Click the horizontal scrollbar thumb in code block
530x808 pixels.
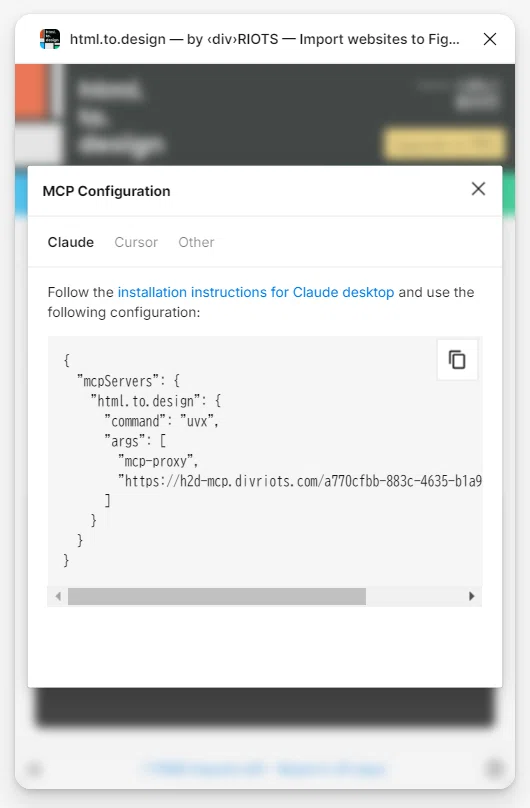pos(217,596)
